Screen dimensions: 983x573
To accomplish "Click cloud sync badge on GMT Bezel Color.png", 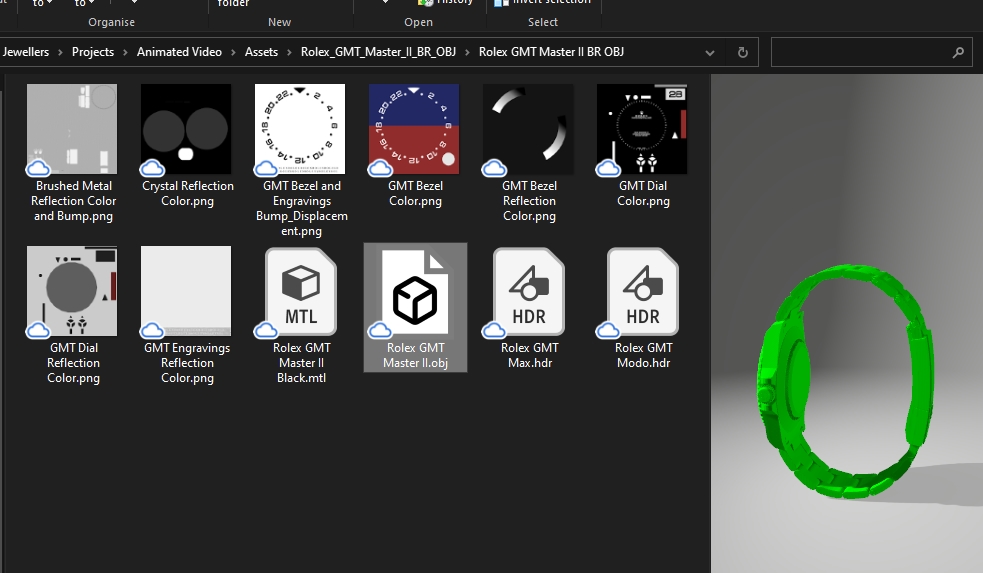I will (x=381, y=168).
